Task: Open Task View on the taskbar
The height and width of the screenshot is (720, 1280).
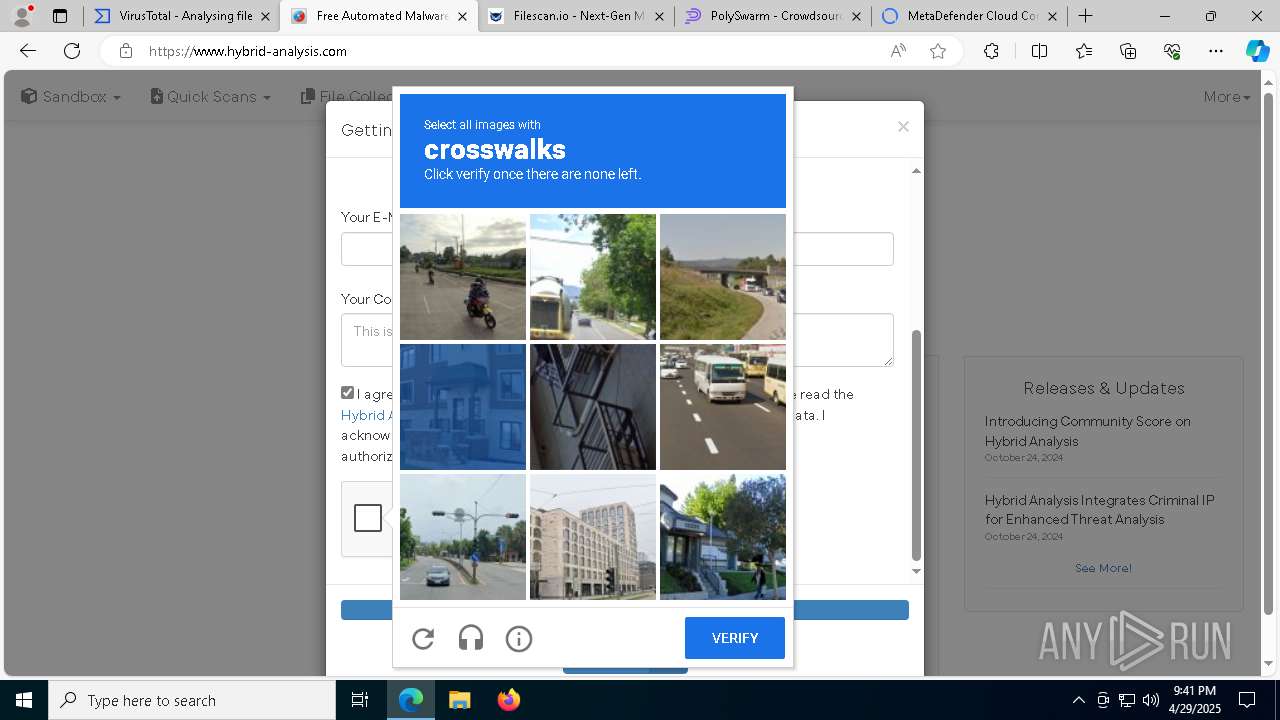Action: 360,700
